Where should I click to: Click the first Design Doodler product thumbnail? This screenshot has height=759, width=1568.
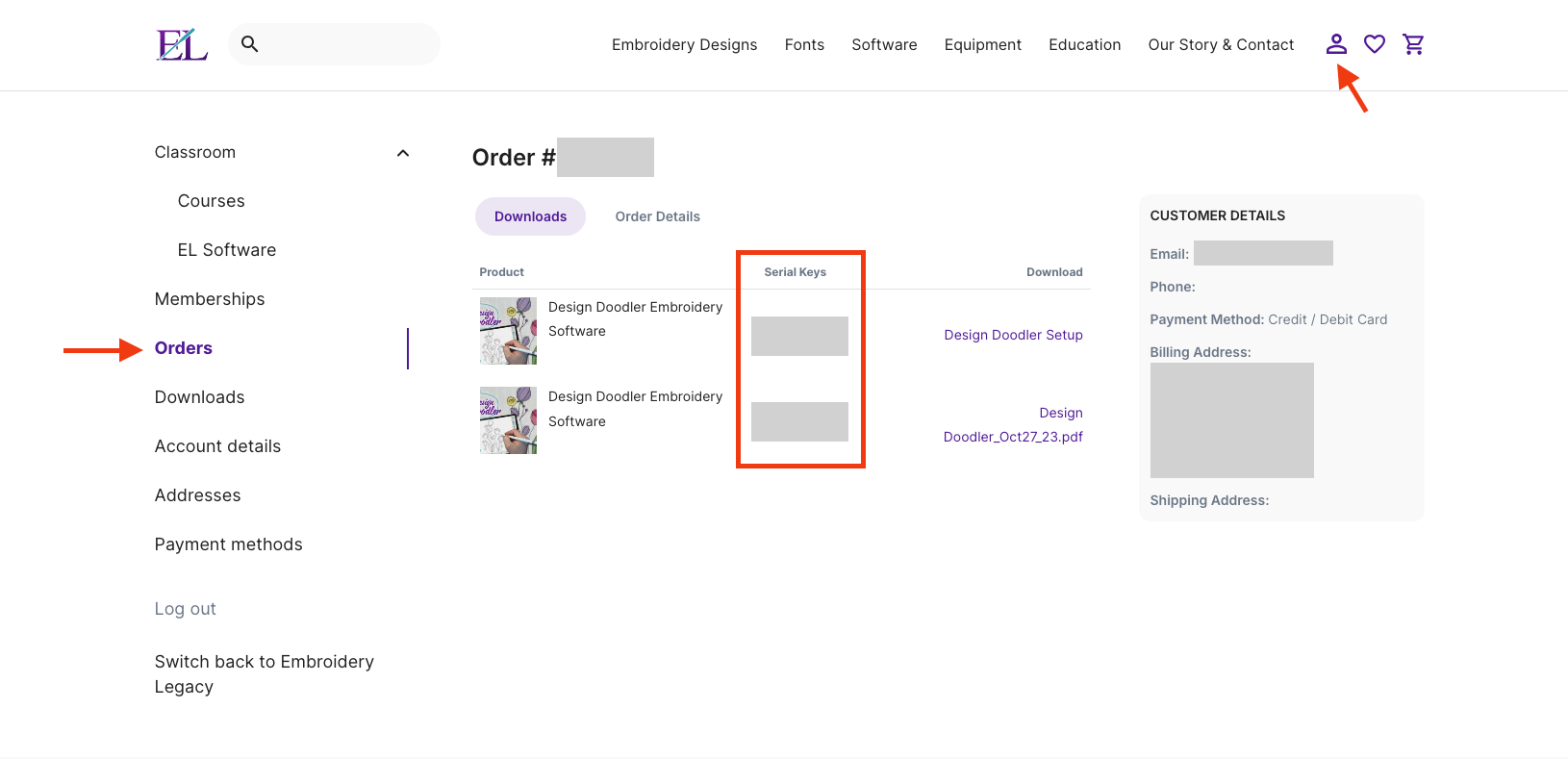(508, 330)
